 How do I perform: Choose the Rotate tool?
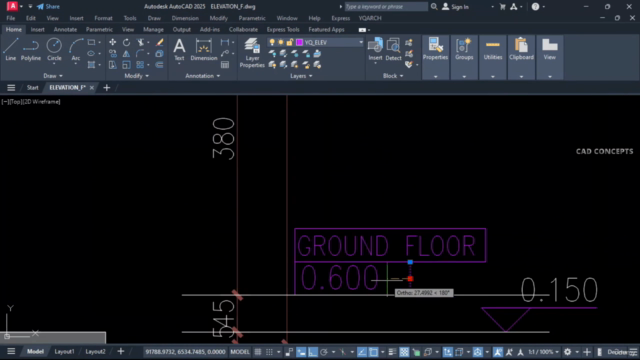(127, 42)
